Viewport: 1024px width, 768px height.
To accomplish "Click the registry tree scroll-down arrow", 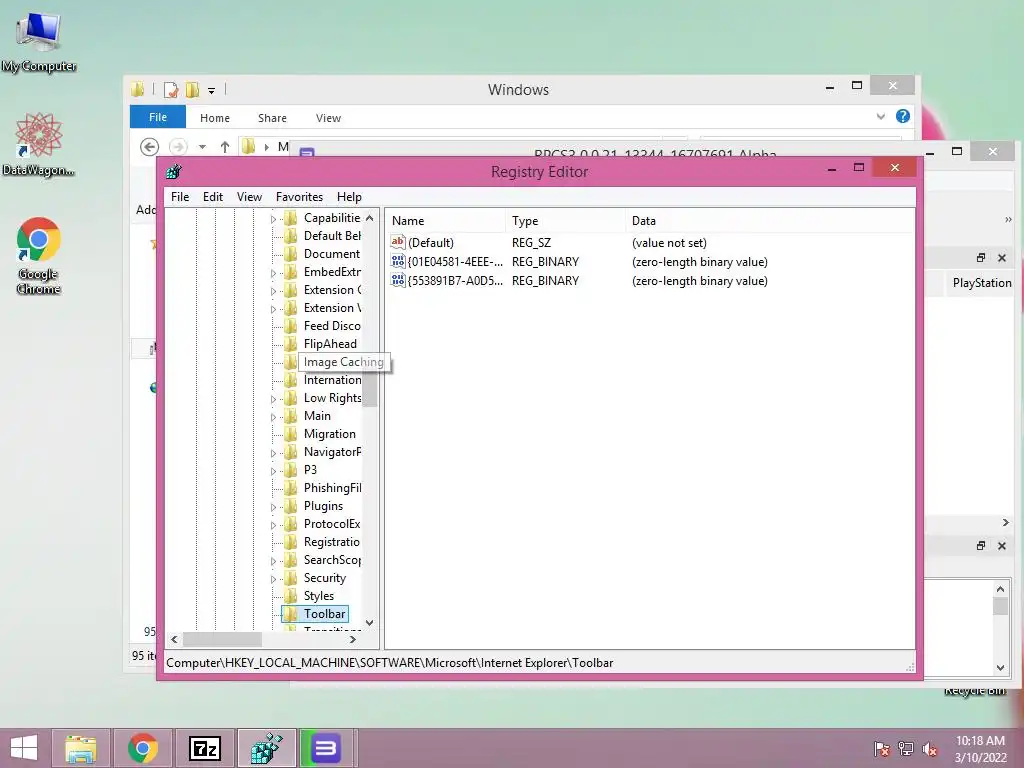I will 370,622.
